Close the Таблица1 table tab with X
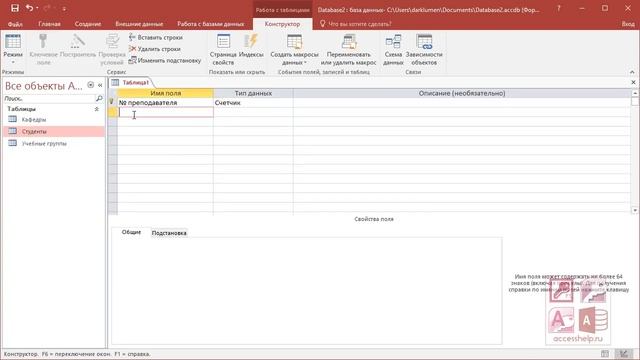This screenshot has width=640, height=360. coord(633,82)
